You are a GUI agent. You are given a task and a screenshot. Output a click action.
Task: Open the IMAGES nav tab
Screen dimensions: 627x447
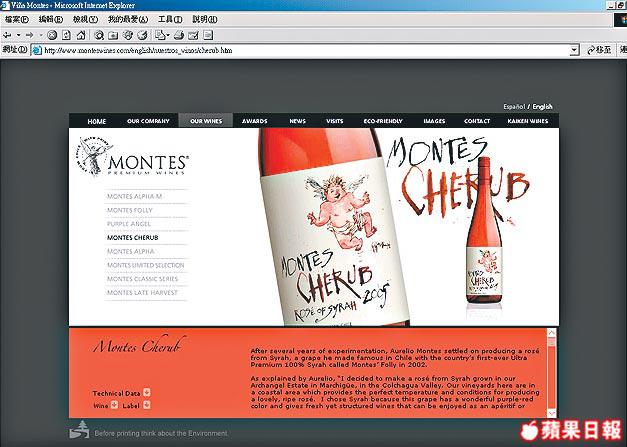pos(434,121)
